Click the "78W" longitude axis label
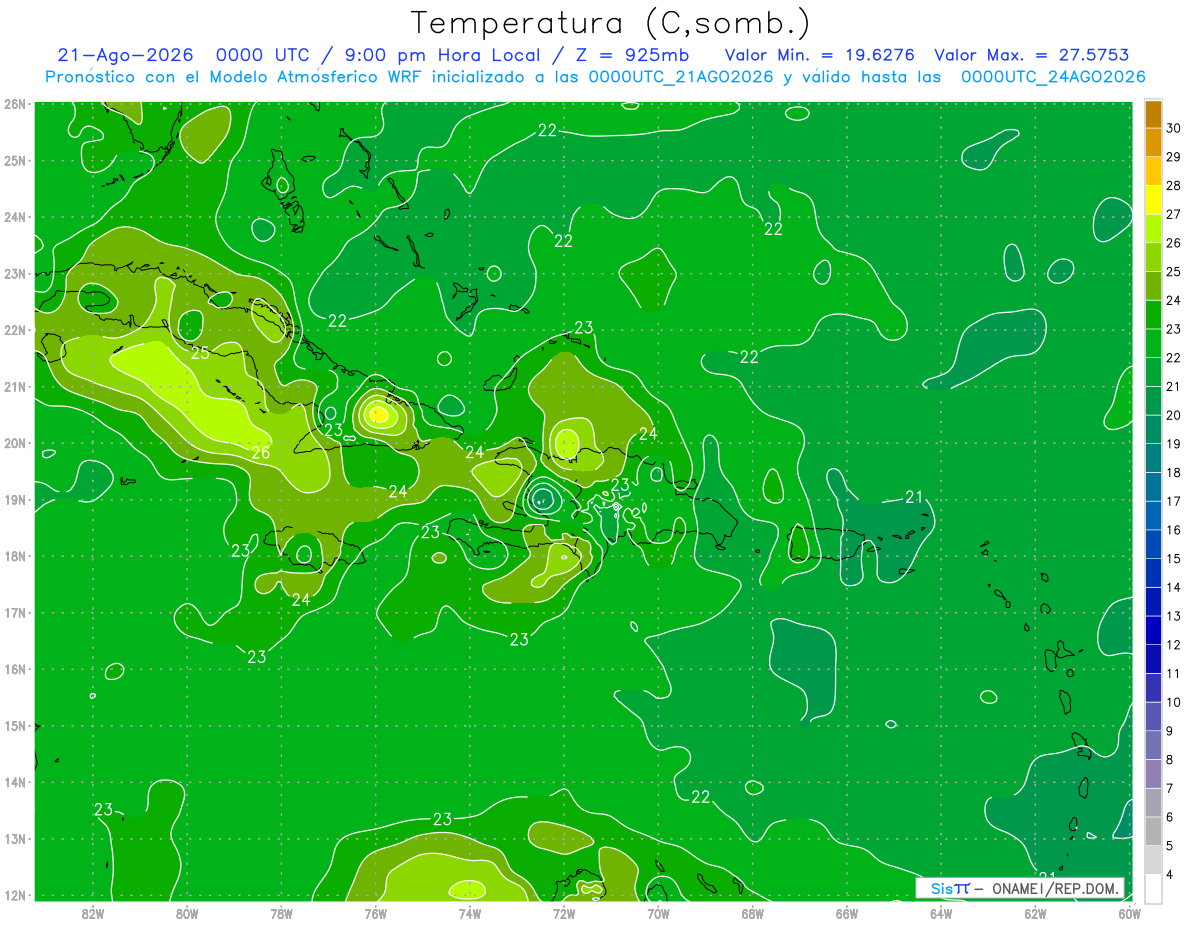 (x=281, y=913)
